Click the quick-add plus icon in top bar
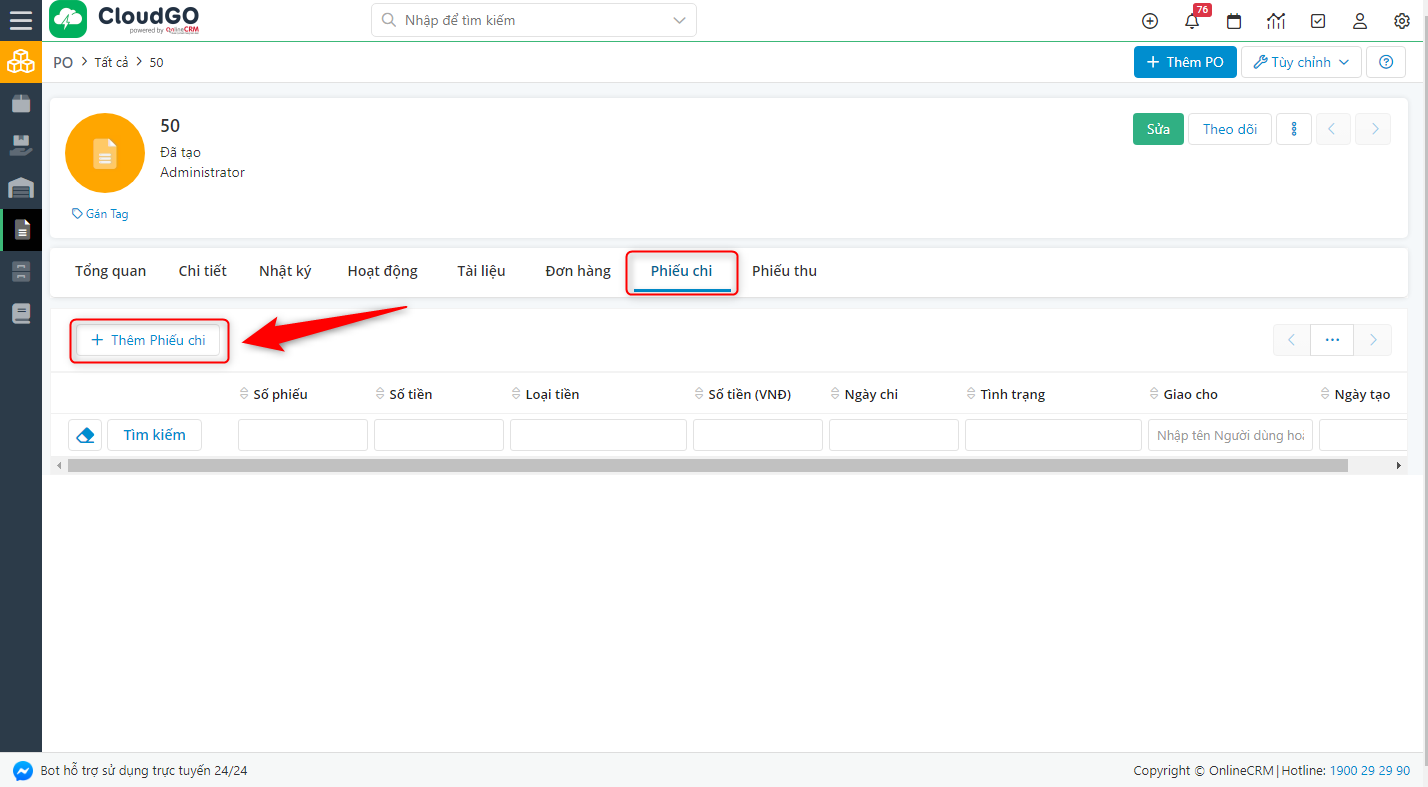Image resolution: width=1428 pixels, height=787 pixels. coord(1150,20)
